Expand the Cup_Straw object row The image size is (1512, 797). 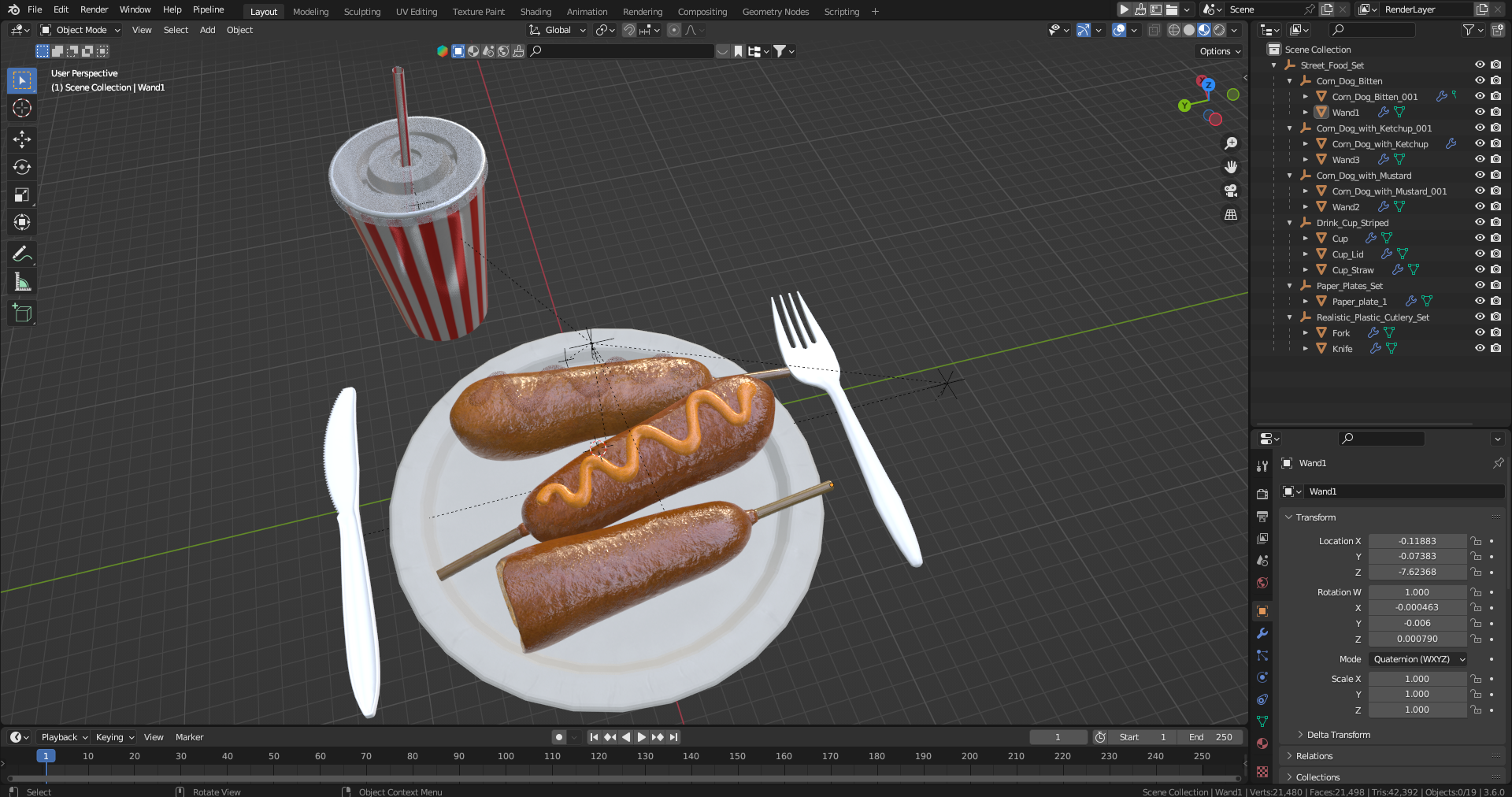tap(1306, 270)
